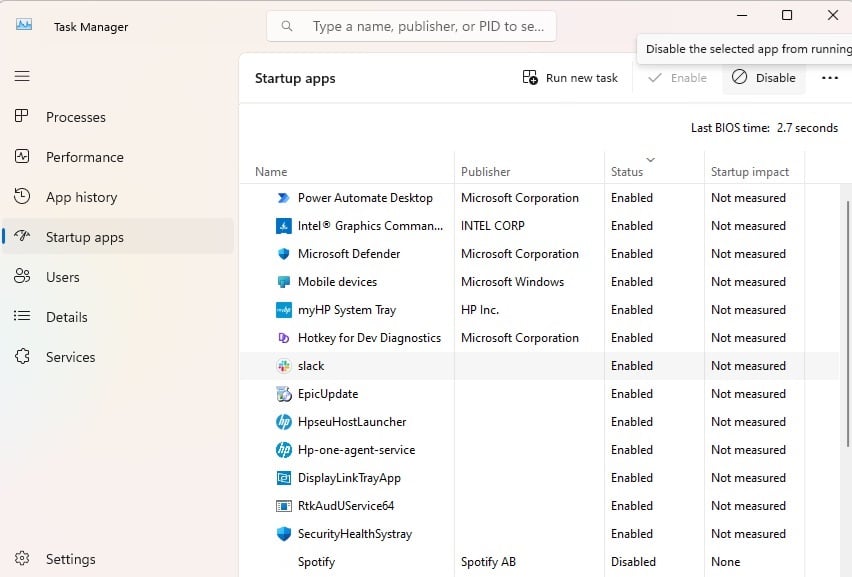The width and height of the screenshot is (852, 577).
Task: Click the DisplayLinkTrayApp icon
Action: pyautogui.click(x=284, y=478)
